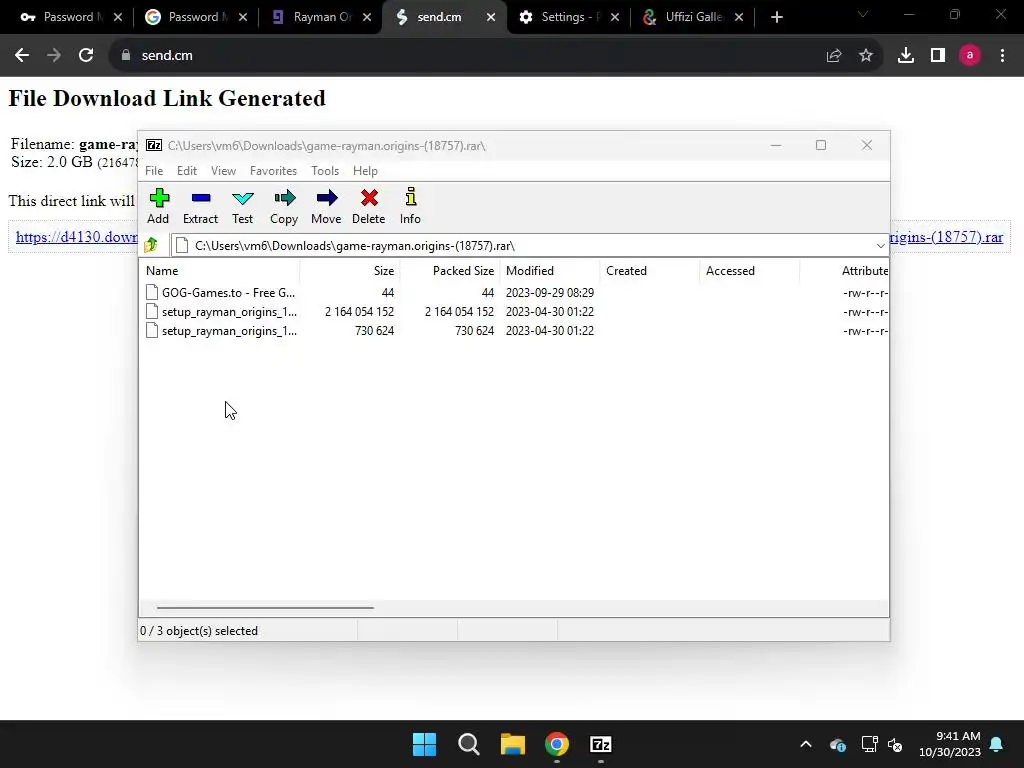This screenshot has height=768, width=1024.
Task: Select the file icon of GOG-Games.to entry
Action: pyautogui.click(x=152, y=293)
